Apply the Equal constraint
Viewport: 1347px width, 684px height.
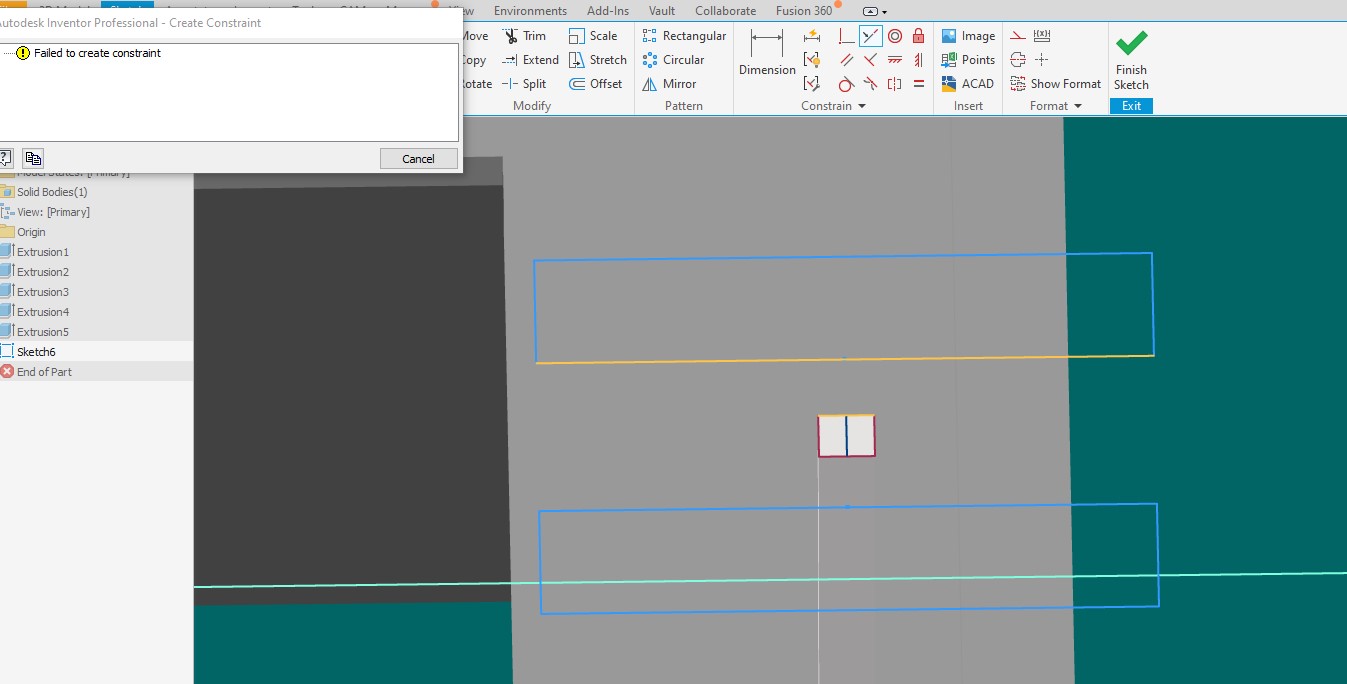918,83
